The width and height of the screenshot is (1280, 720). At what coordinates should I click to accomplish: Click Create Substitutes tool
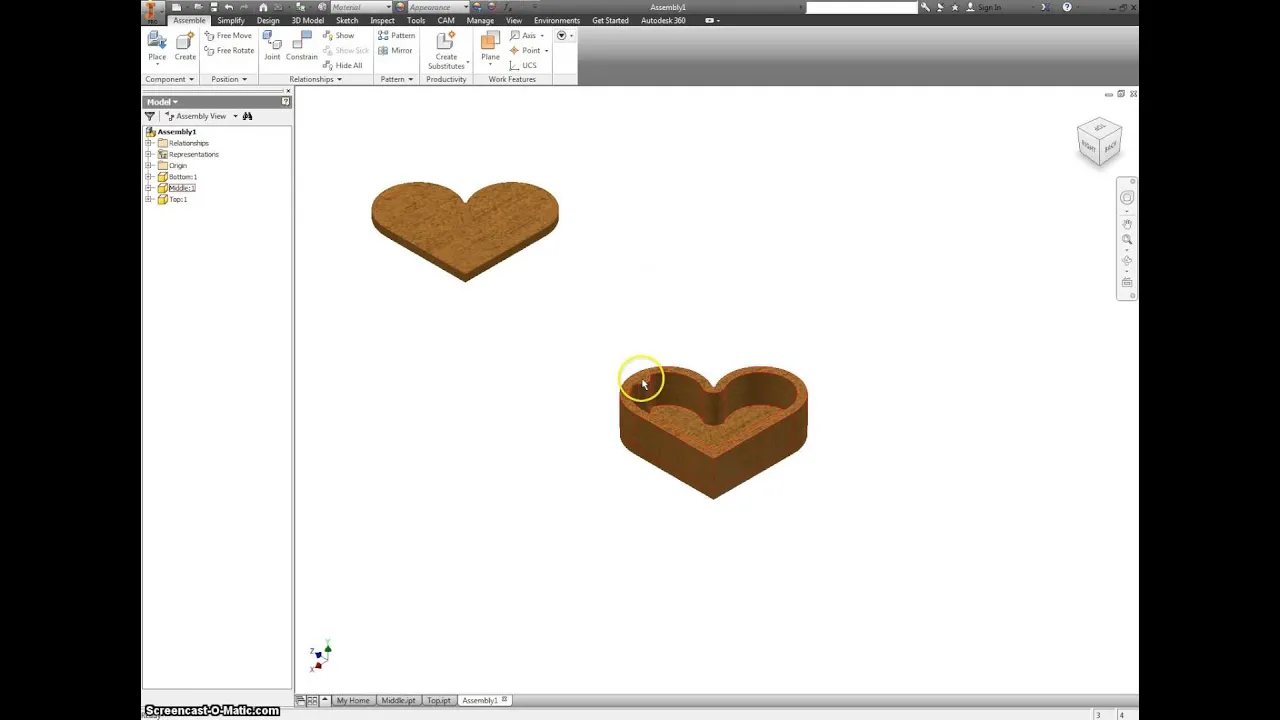(446, 50)
